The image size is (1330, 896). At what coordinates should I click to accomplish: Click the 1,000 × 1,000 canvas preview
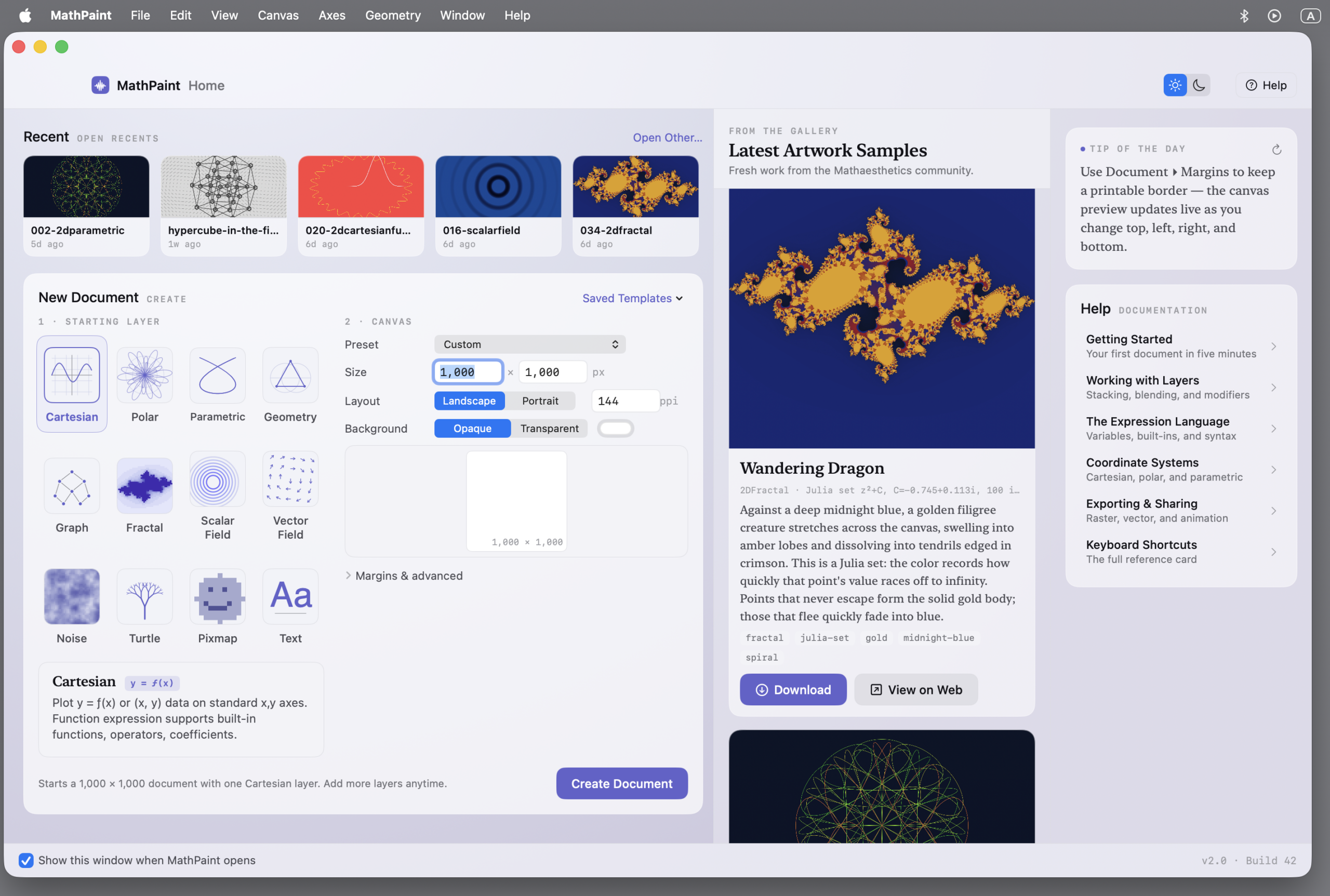point(516,501)
